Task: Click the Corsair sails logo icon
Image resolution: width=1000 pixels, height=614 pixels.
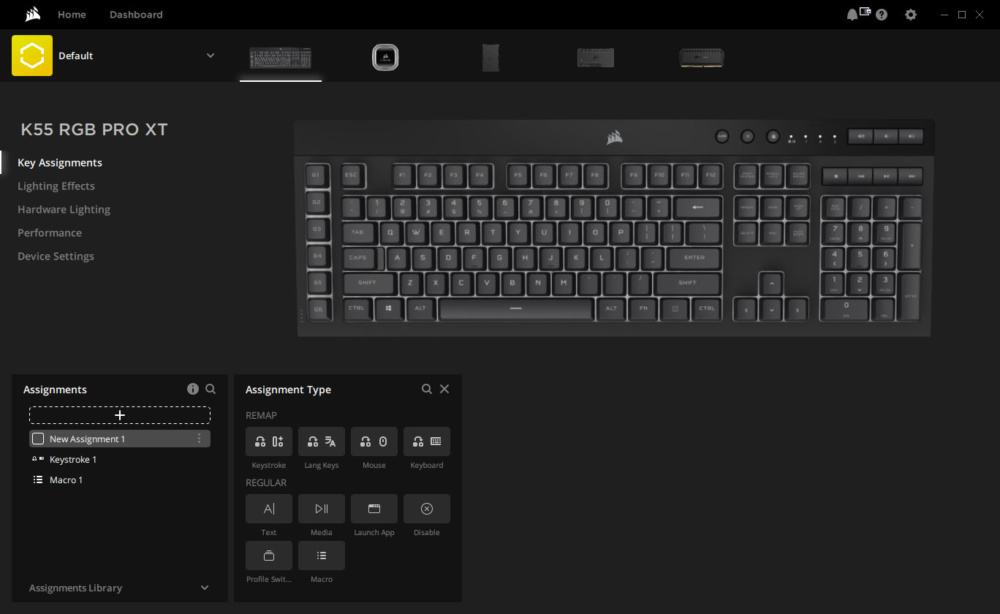Action: [x=33, y=14]
